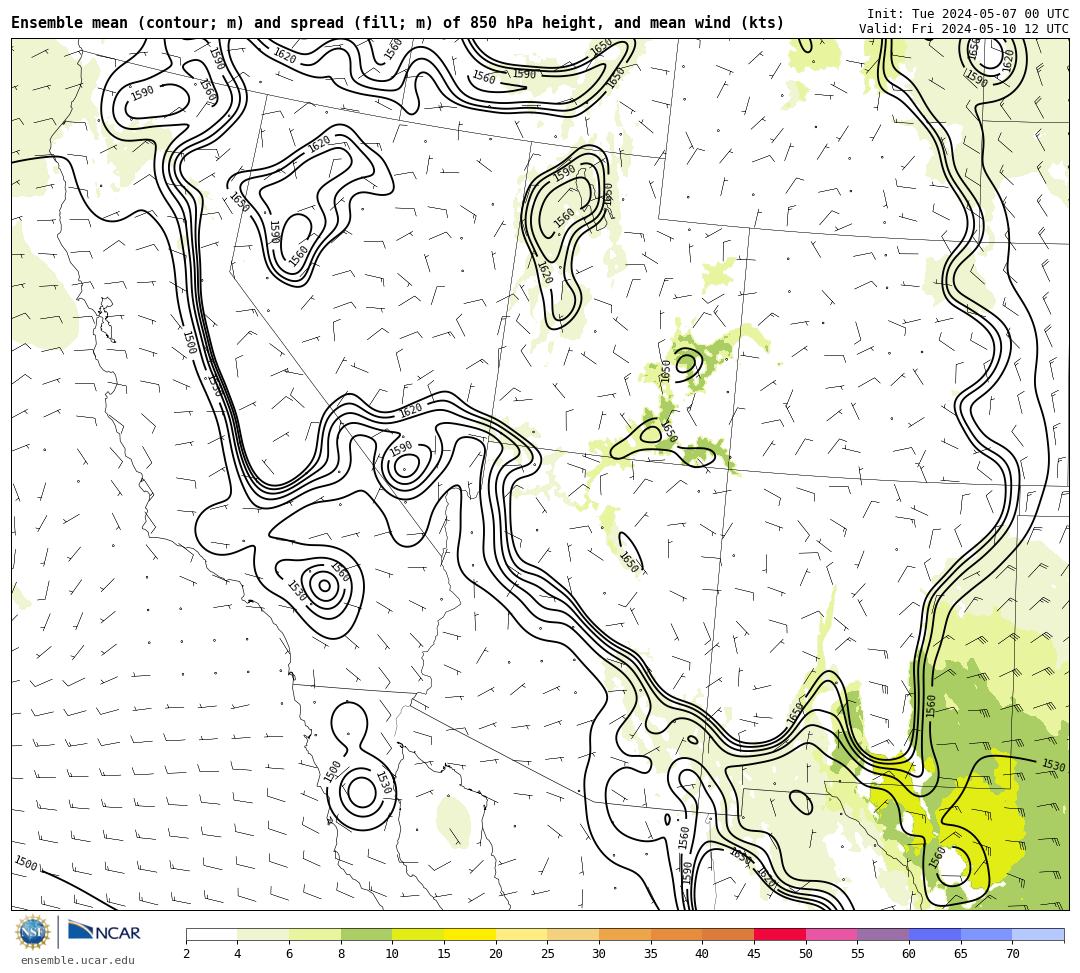Click the colorbar tick label 70
The image size is (1080, 973).
[1012, 954]
